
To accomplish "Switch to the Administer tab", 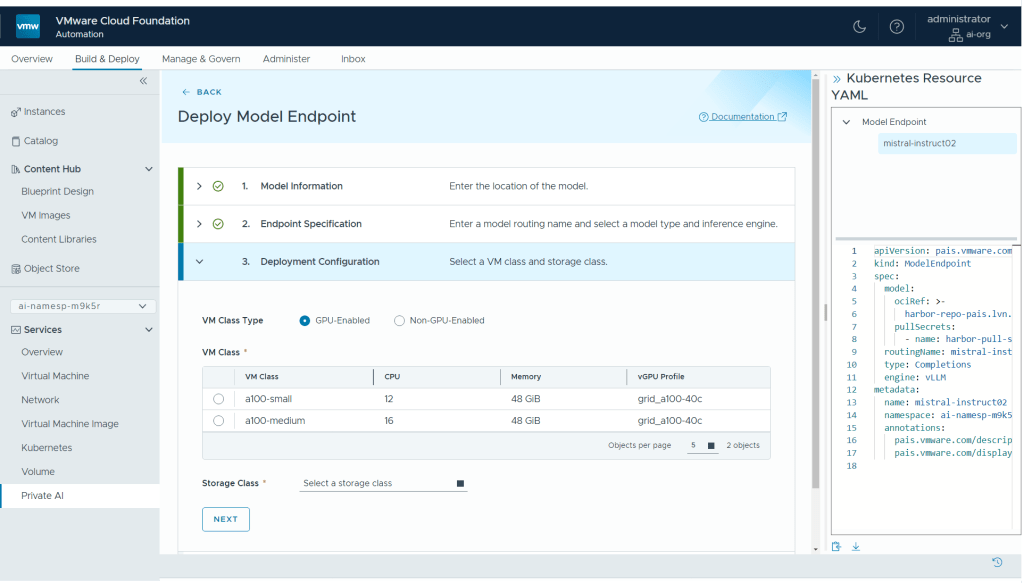I will coord(286,59).
